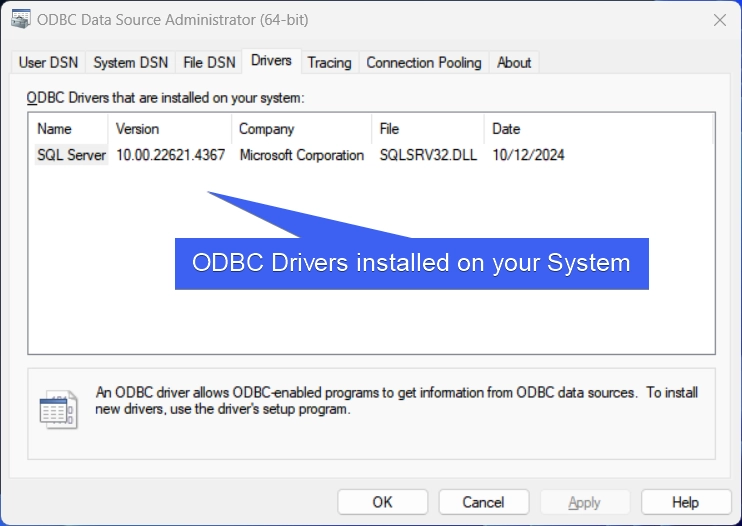Go to the Tracing tab
This screenshot has width=742, height=526.
coord(330,62)
